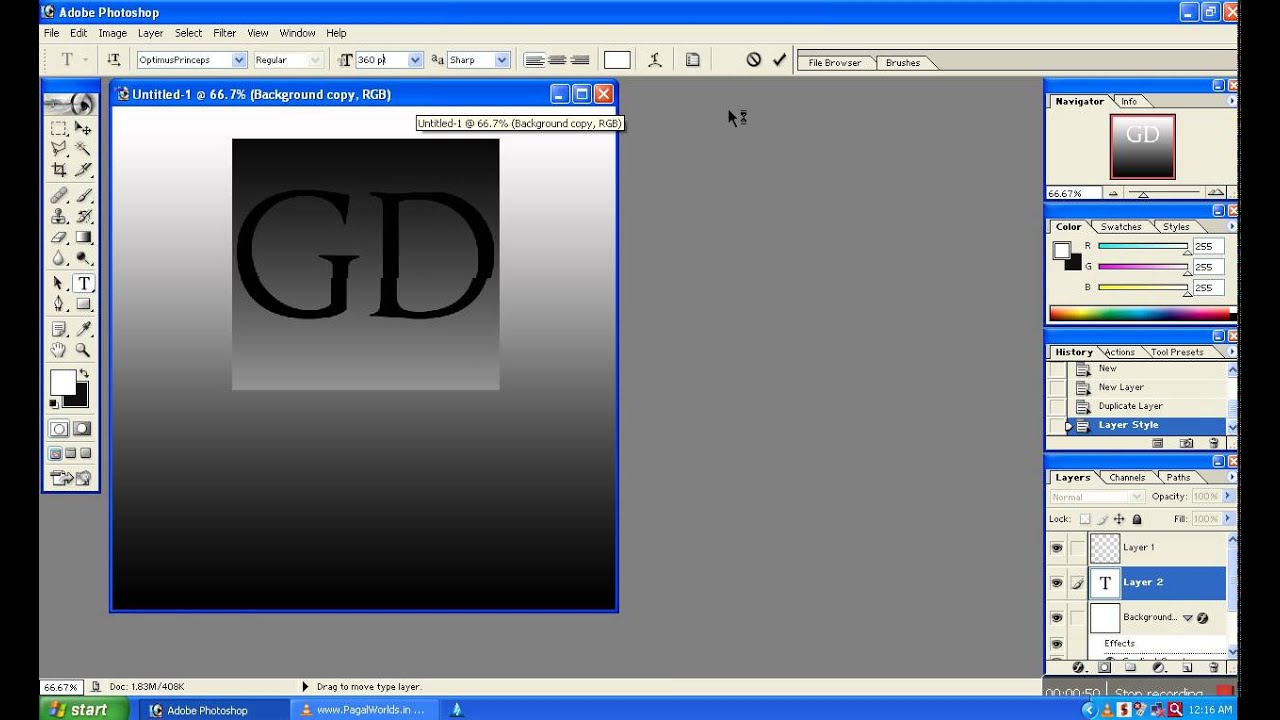Click the text color swatch in options bar
The image size is (1280, 720).
tap(617, 60)
